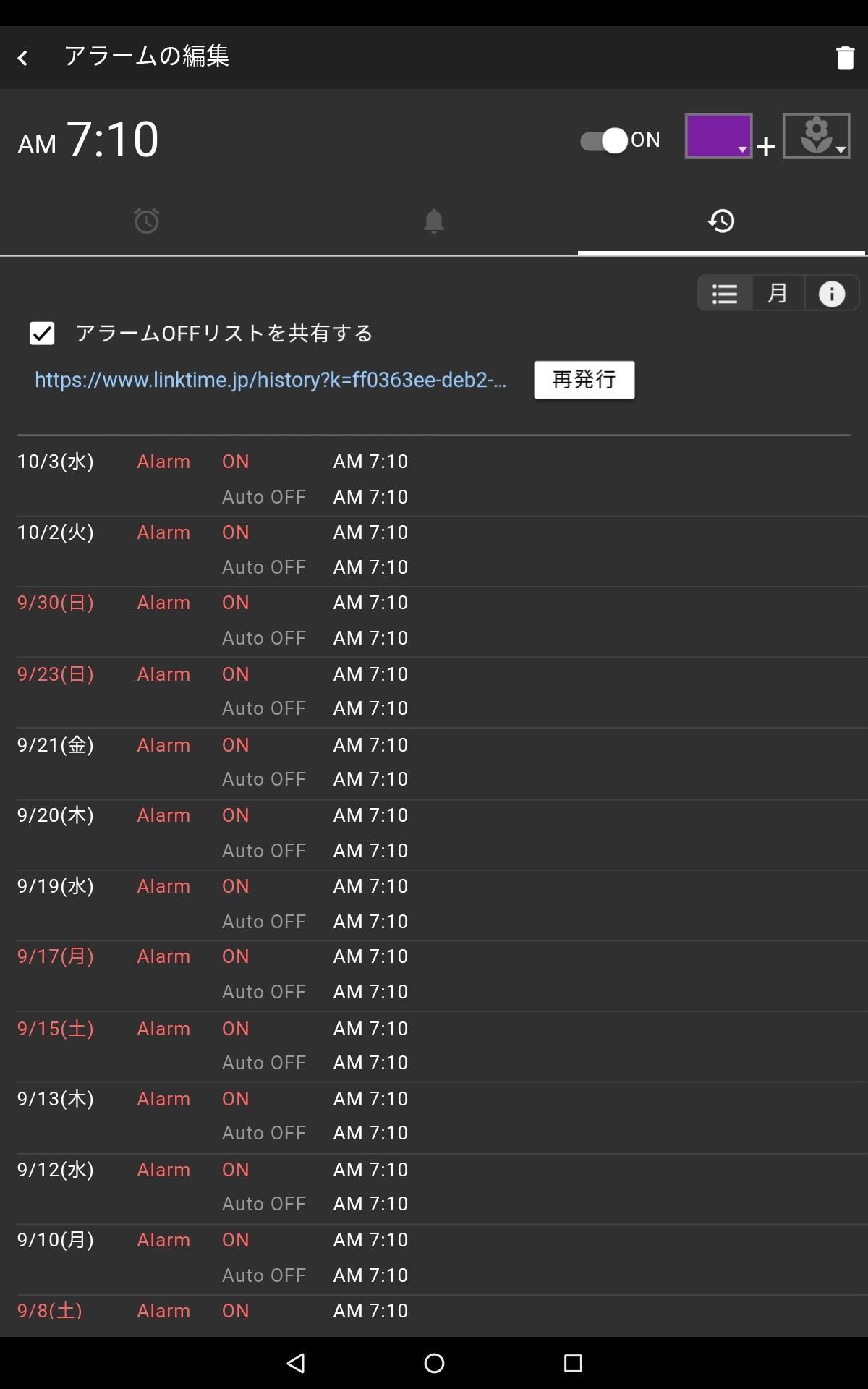Screen dimensions: 868x1389
Task: Show history in list view
Action: 725,293
